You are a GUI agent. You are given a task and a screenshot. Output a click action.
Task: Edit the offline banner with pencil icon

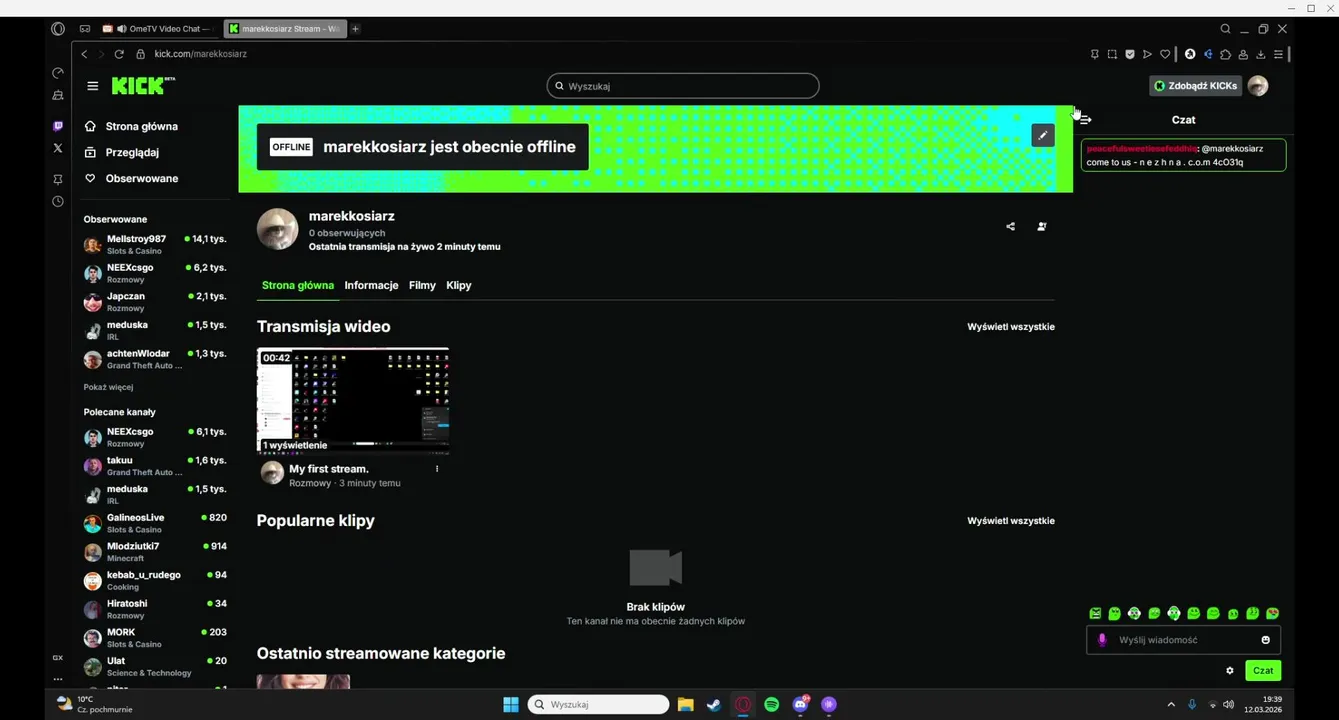pyautogui.click(x=1042, y=135)
